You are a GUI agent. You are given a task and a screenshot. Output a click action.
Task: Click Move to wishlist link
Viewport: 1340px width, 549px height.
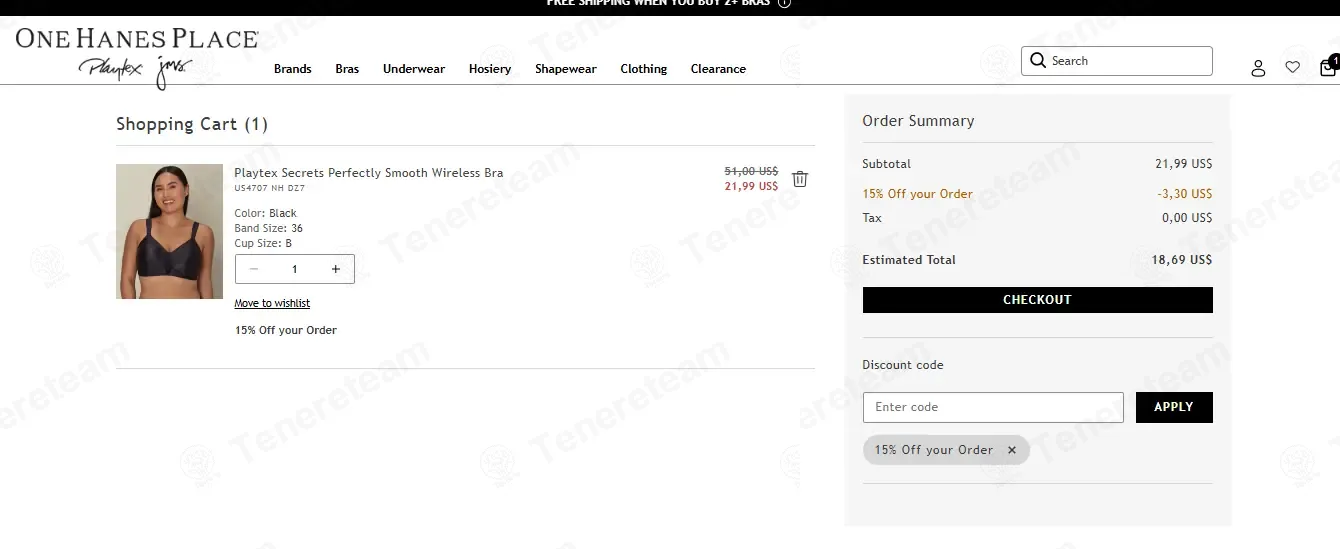tap(272, 303)
